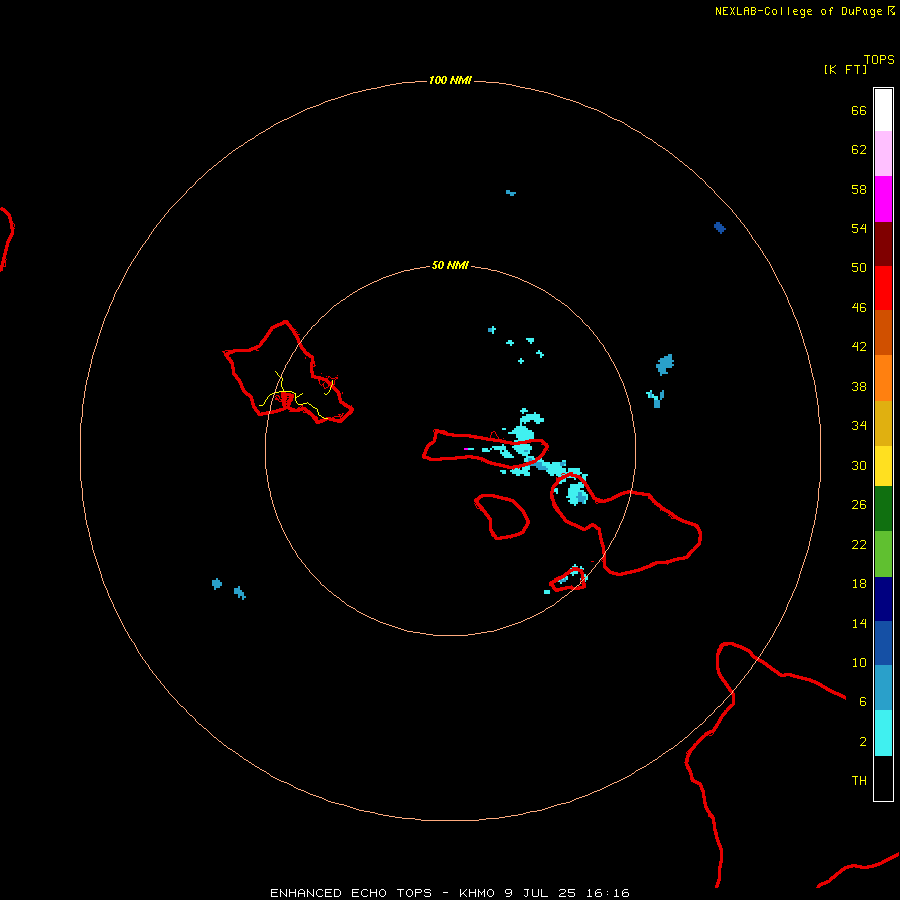Image resolution: width=900 pixels, height=900 pixels.
Task: Click the legend value 66
Action: [x=859, y=110]
